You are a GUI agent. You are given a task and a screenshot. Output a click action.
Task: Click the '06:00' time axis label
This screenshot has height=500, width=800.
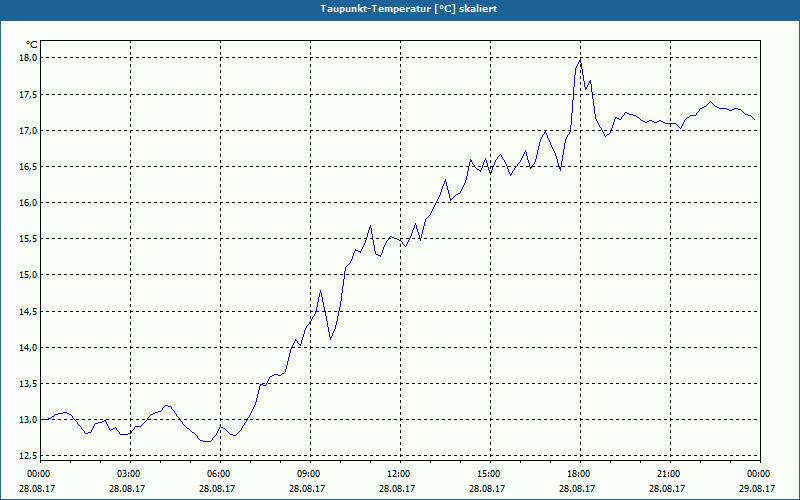click(220, 474)
